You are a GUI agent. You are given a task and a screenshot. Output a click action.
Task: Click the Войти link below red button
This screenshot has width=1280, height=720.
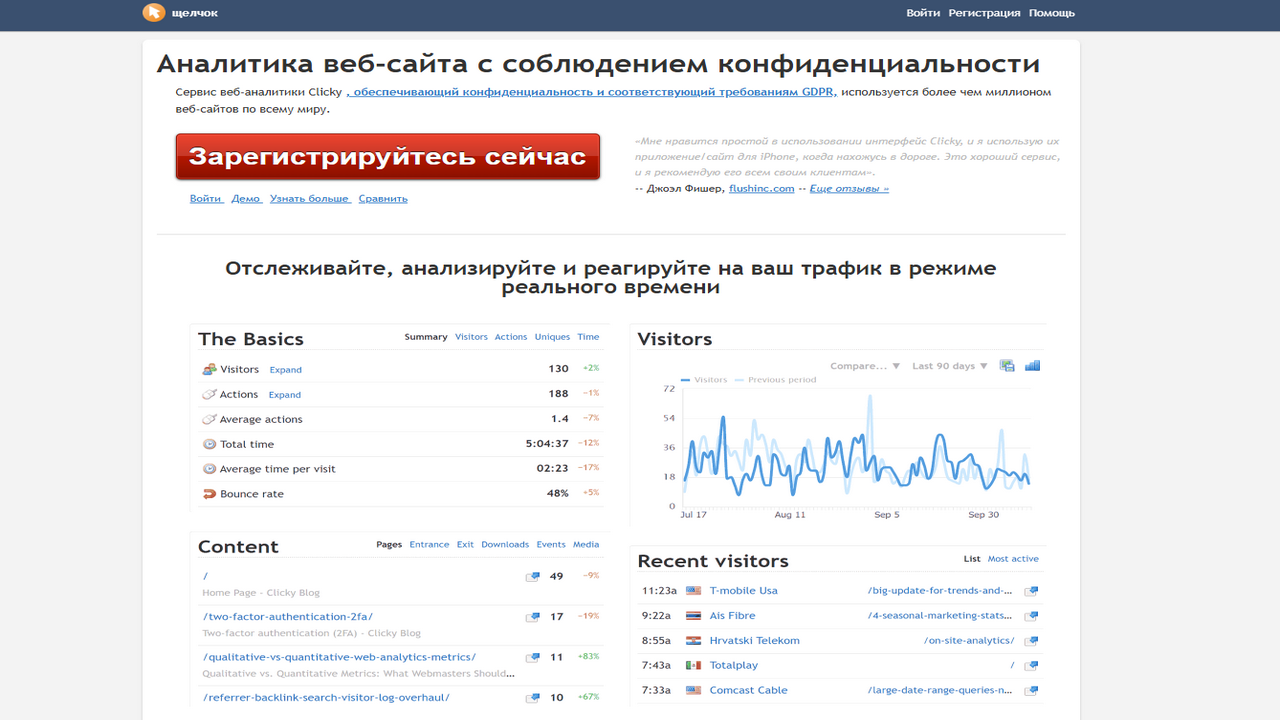206,199
